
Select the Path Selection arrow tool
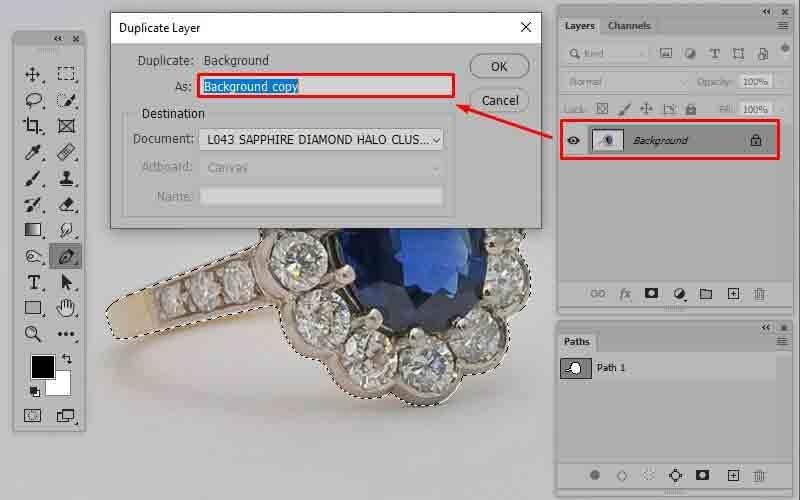(66, 282)
